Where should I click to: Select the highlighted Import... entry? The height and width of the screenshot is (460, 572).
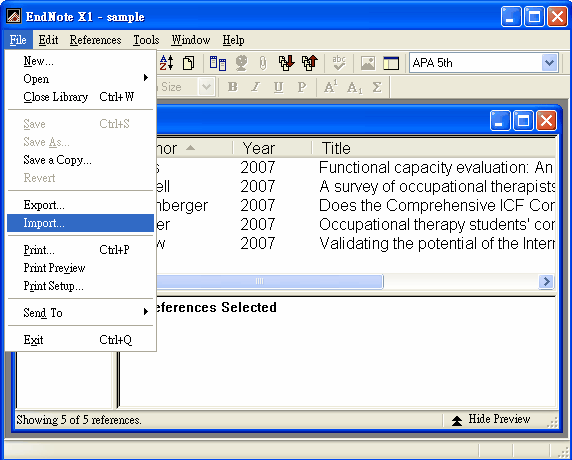[81, 223]
